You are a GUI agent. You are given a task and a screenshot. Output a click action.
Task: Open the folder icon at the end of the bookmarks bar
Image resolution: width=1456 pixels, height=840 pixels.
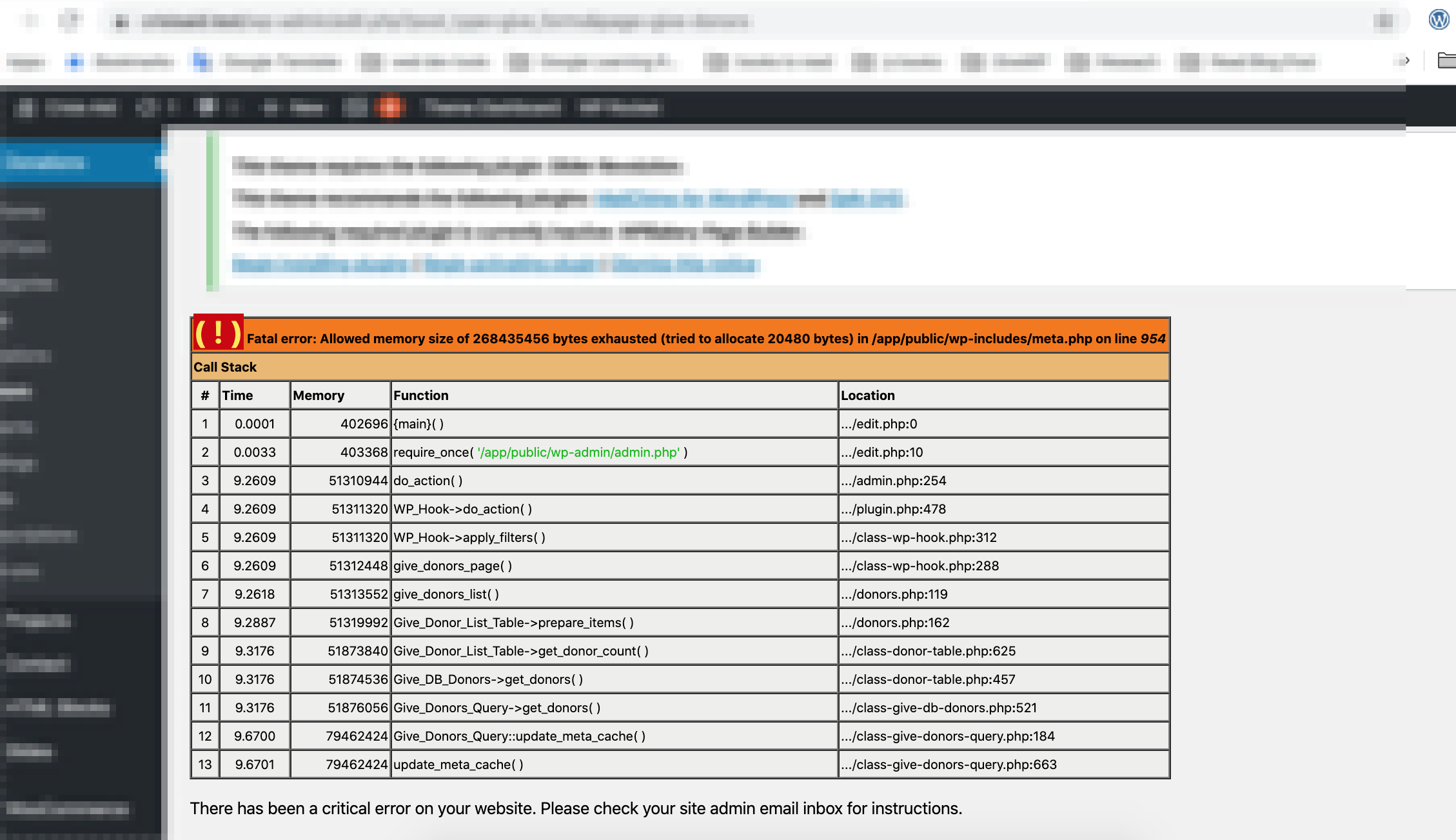(x=1448, y=60)
